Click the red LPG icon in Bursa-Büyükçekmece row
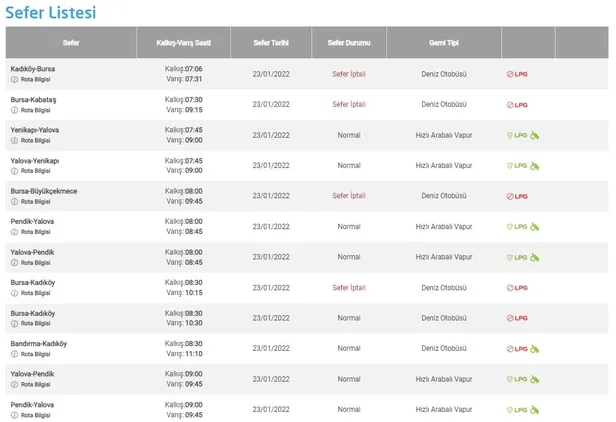The image size is (616, 422). tap(517, 196)
